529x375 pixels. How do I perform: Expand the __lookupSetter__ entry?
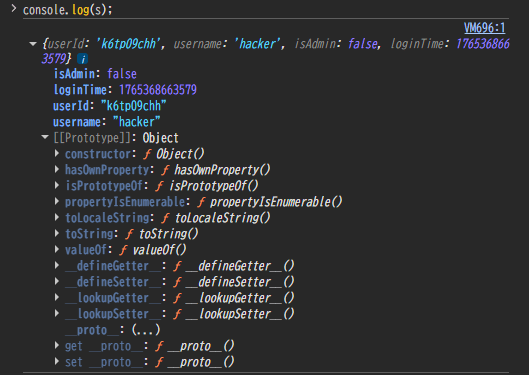(57, 314)
